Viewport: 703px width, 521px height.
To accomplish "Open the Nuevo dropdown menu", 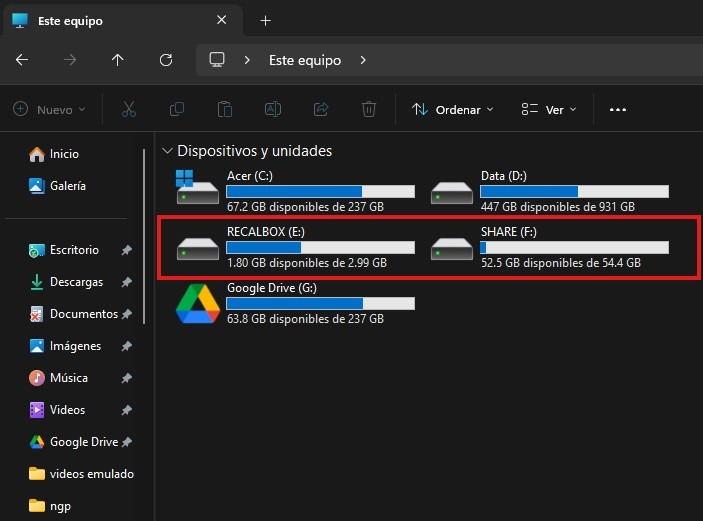I will tap(49, 110).
